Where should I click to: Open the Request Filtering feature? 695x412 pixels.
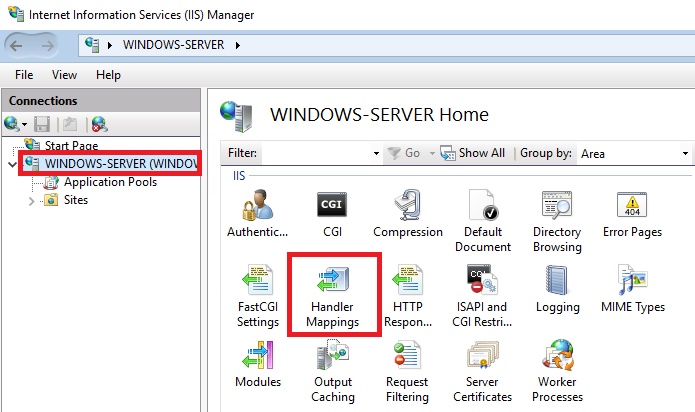(x=407, y=370)
